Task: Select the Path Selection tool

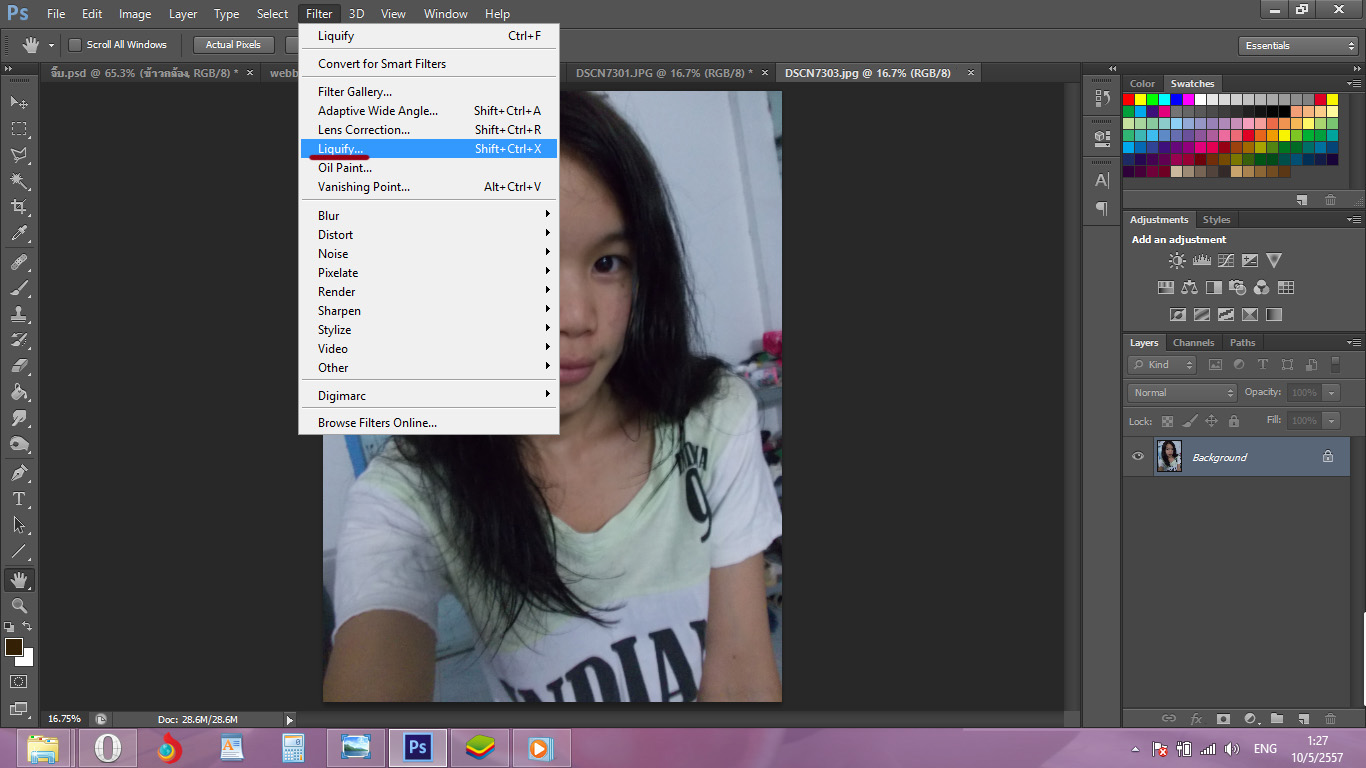Action: click(x=19, y=524)
